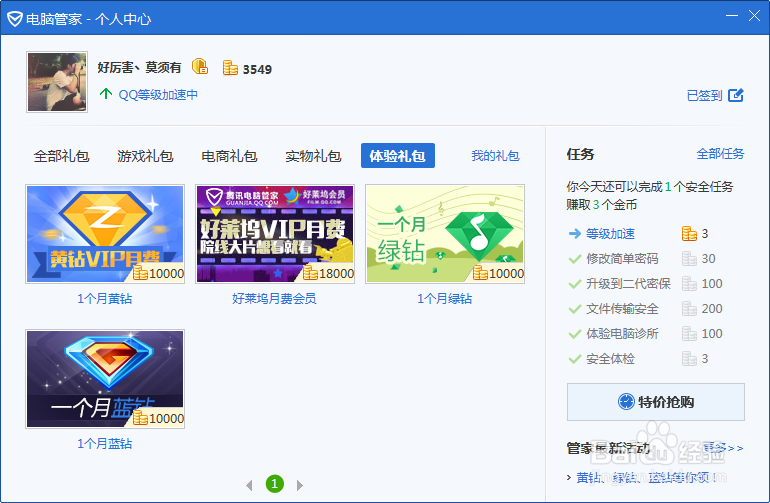The width and height of the screenshot is (770, 503).
Task: Click the checkmark beside 文件传输安全
Action: (x=575, y=309)
